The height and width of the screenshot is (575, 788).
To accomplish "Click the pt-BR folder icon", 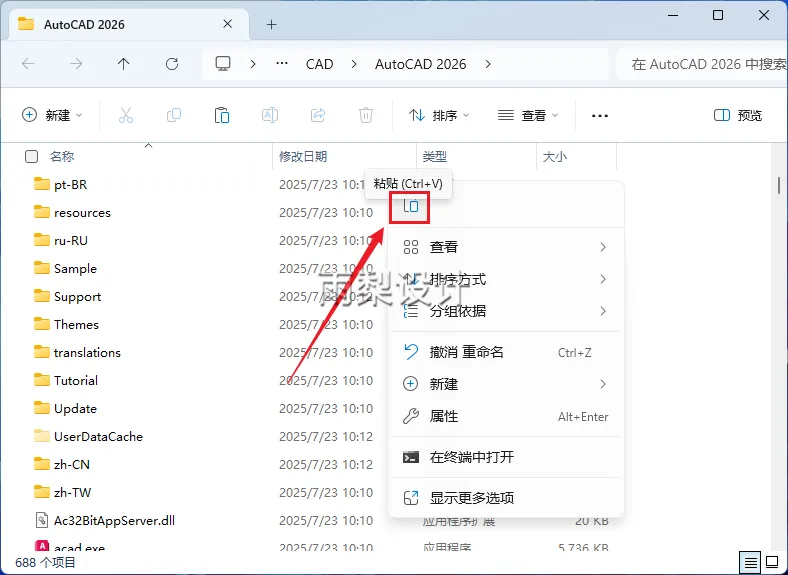I will [x=42, y=184].
